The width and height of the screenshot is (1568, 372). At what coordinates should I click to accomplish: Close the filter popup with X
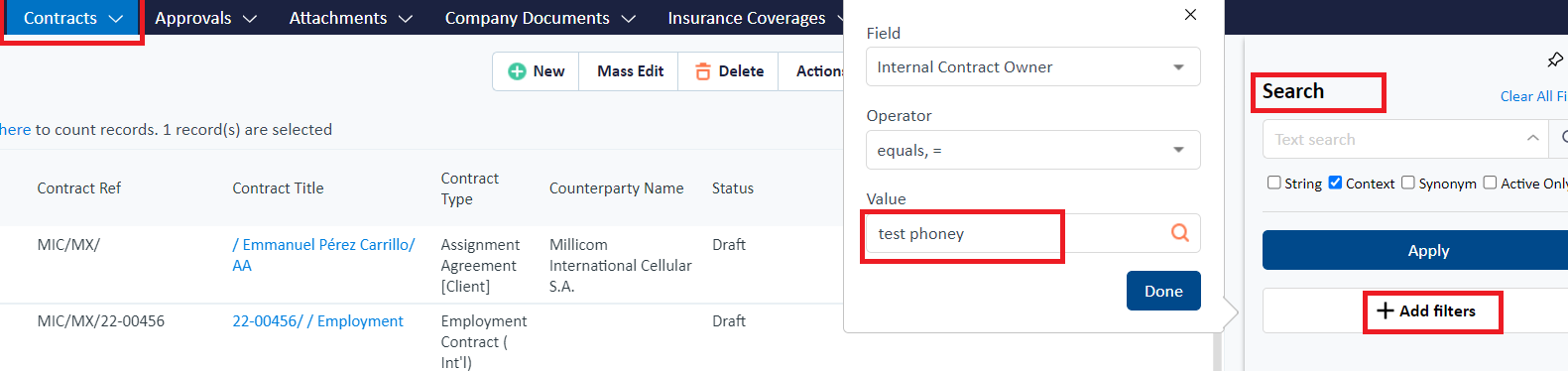(1190, 14)
